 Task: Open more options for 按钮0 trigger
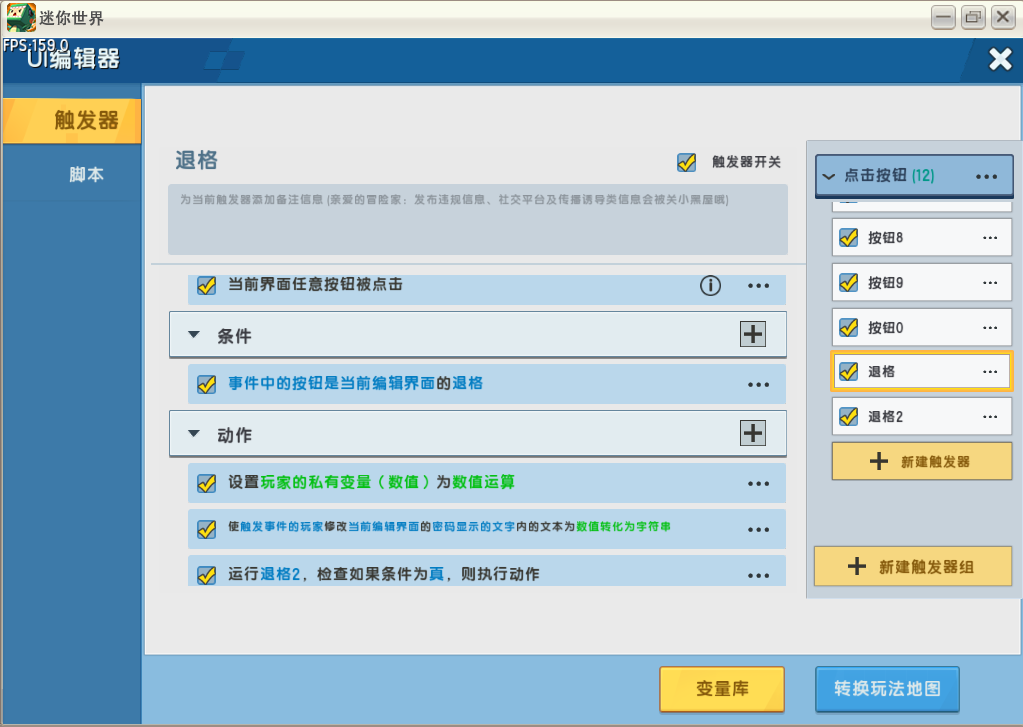990,328
